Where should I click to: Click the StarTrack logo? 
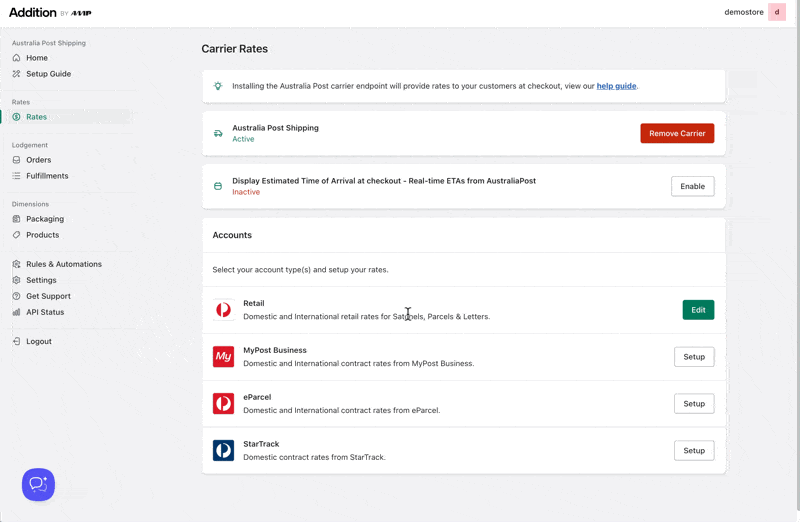223,451
